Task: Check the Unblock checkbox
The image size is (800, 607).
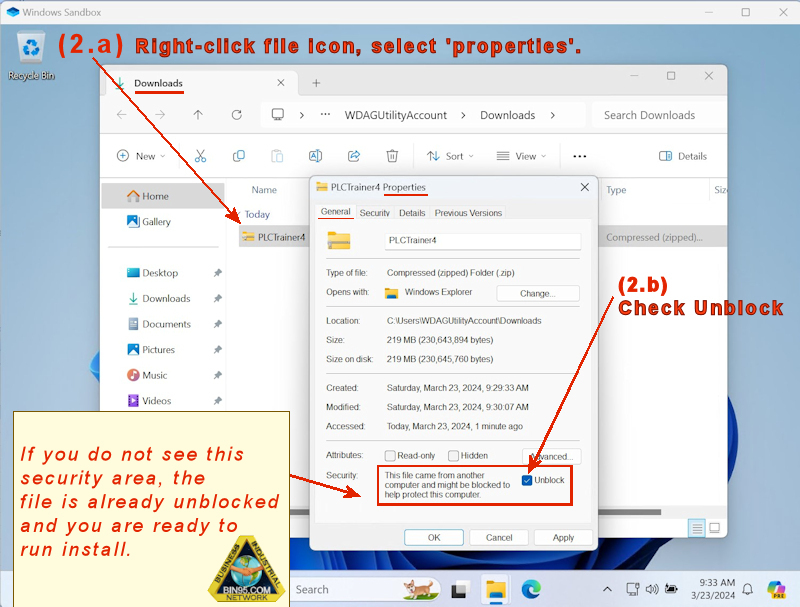Action: (527, 480)
